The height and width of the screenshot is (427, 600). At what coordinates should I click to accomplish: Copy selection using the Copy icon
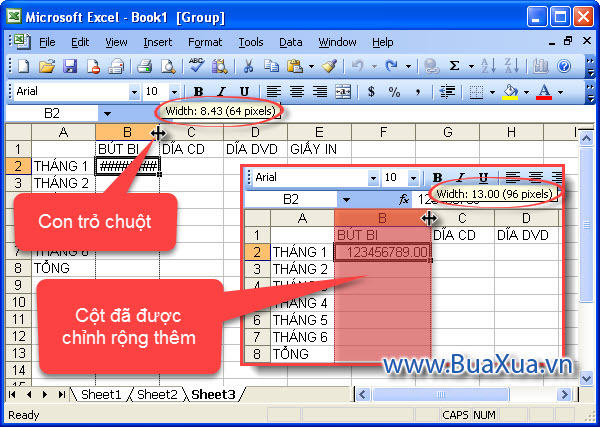pyautogui.click(x=271, y=67)
